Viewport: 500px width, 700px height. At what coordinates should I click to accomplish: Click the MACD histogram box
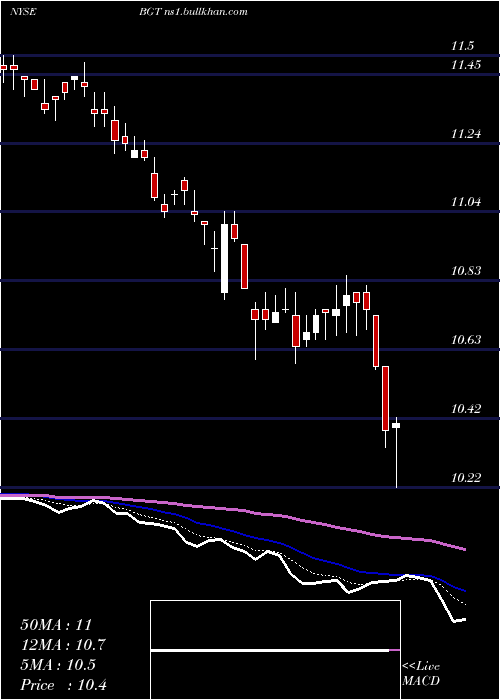pyautogui.click(x=275, y=650)
